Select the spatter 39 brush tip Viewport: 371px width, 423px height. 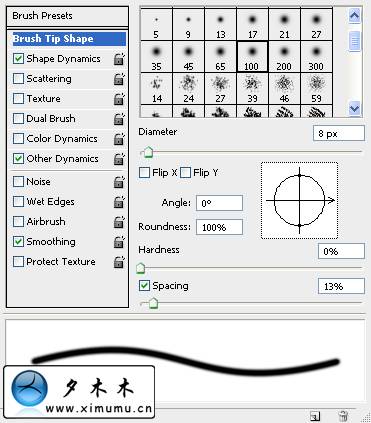tap(252, 89)
